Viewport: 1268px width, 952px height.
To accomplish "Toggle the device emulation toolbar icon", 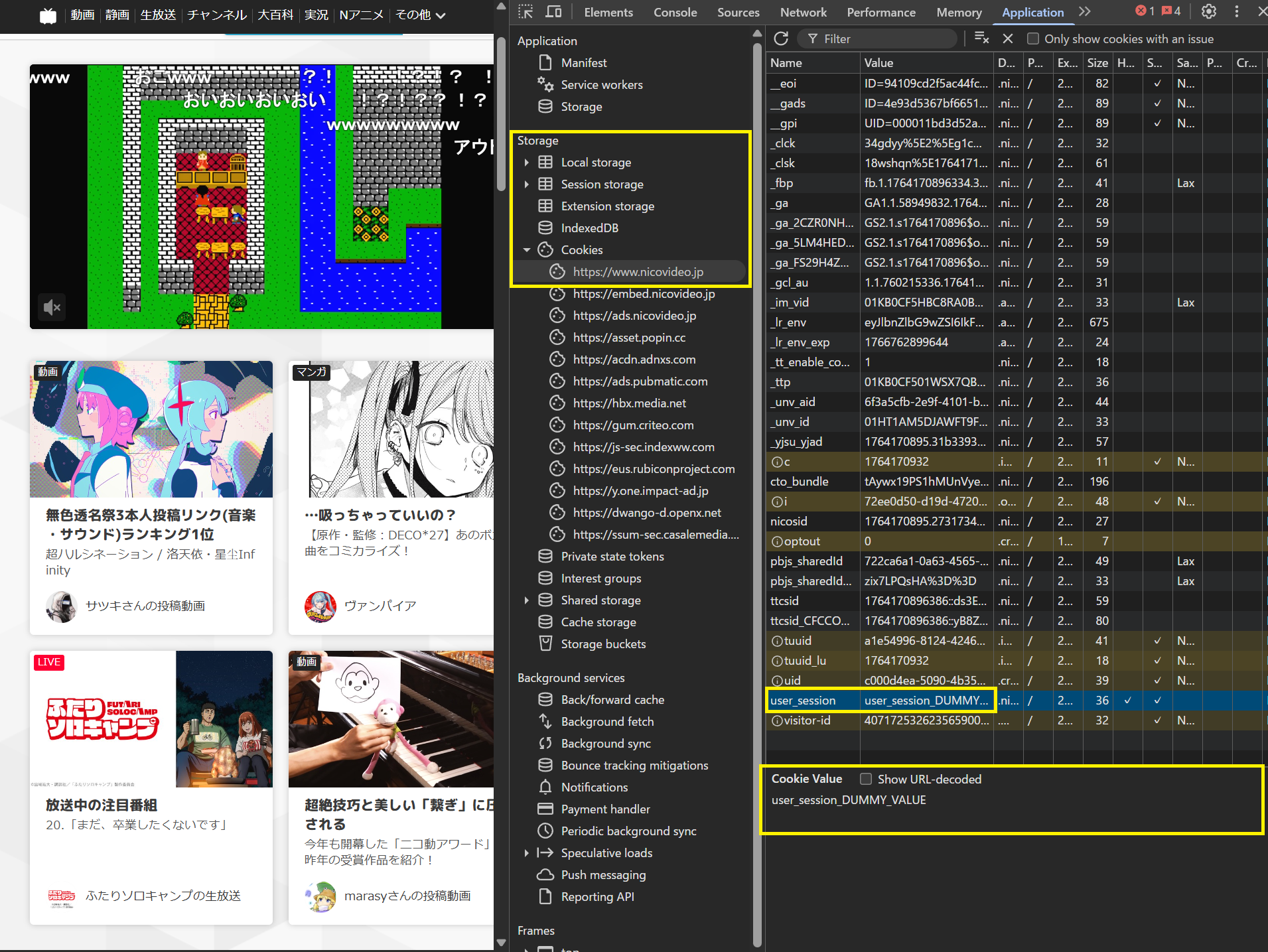I will [554, 12].
